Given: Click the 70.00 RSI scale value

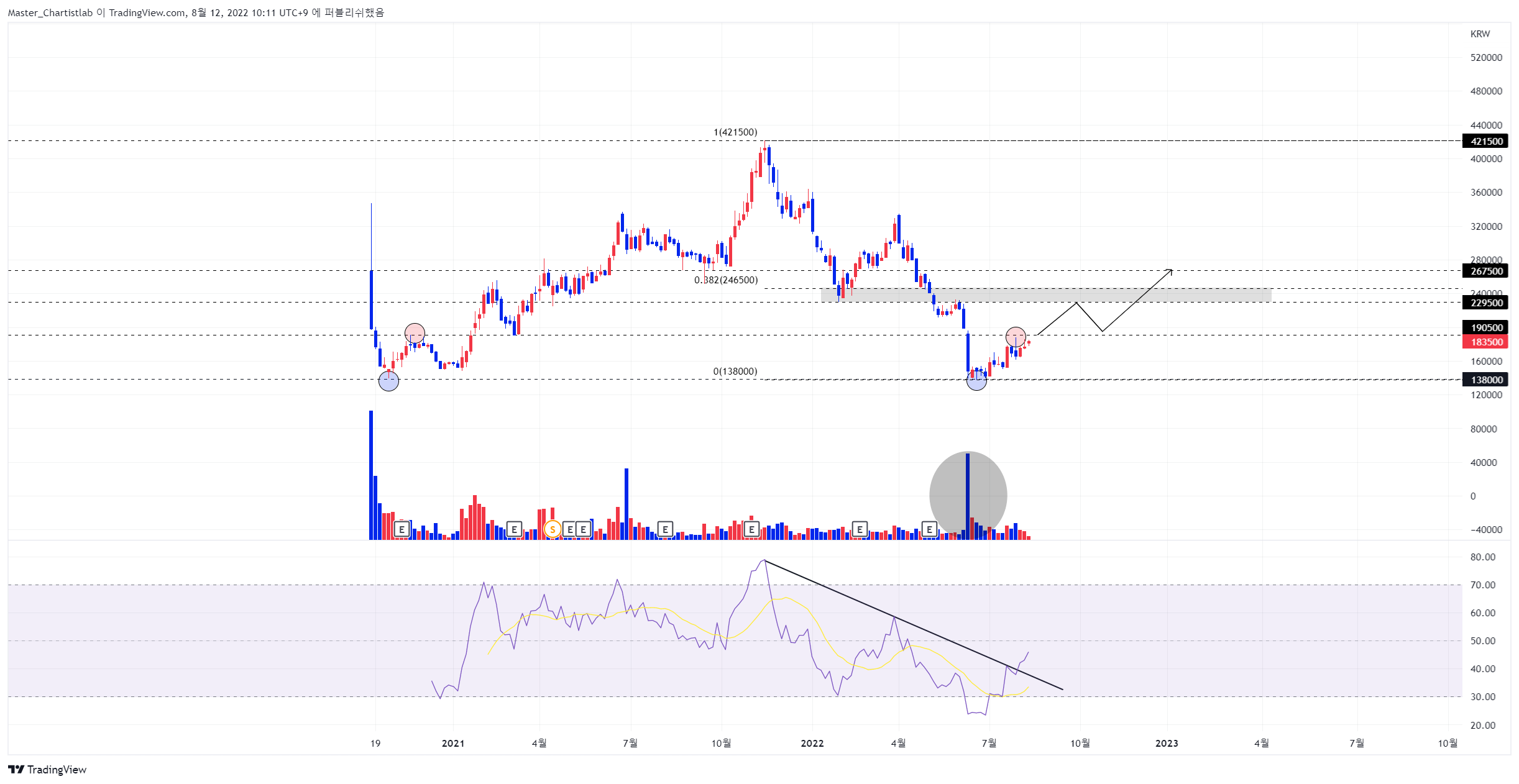Looking at the screenshot, I should point(1483,585).
